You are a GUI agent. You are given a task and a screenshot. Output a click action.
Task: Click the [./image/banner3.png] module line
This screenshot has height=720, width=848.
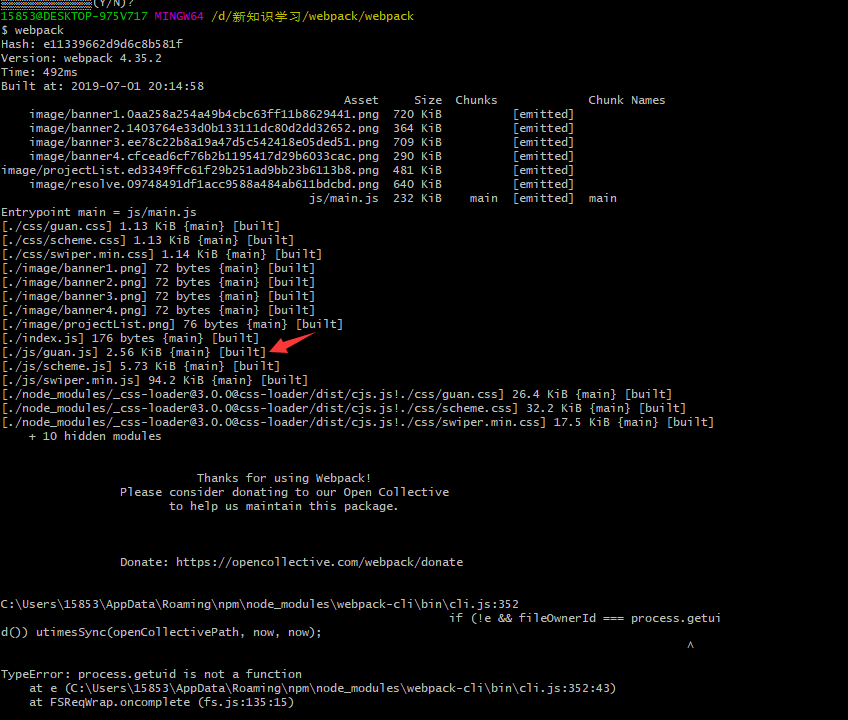[158, 297]
